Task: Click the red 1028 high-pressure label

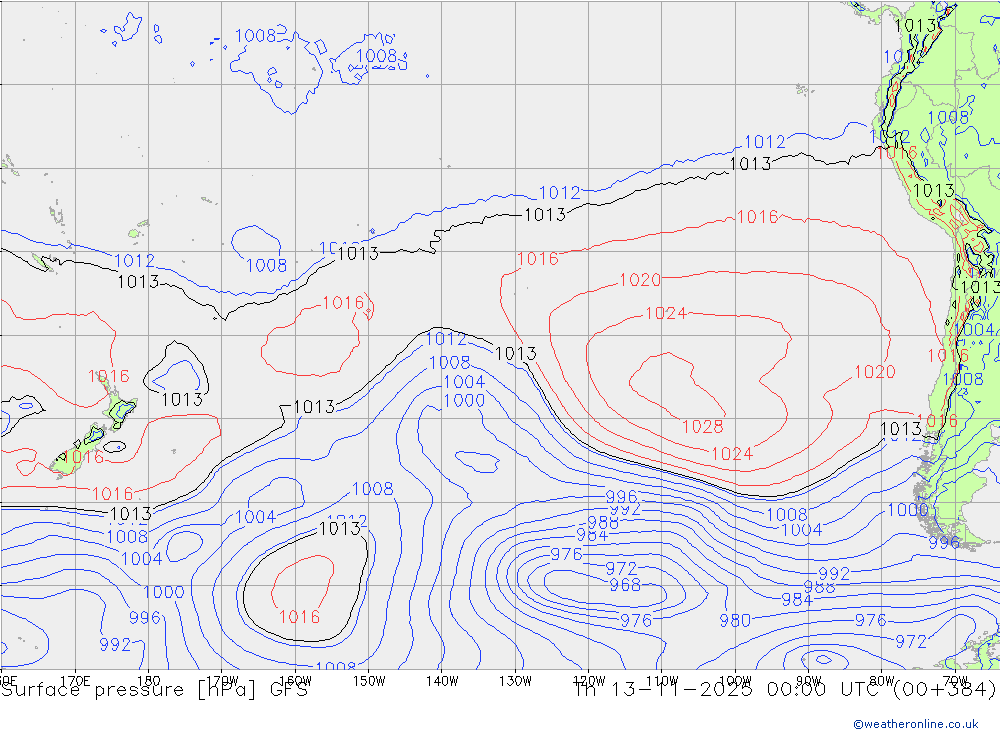Action: coord(703,427)
